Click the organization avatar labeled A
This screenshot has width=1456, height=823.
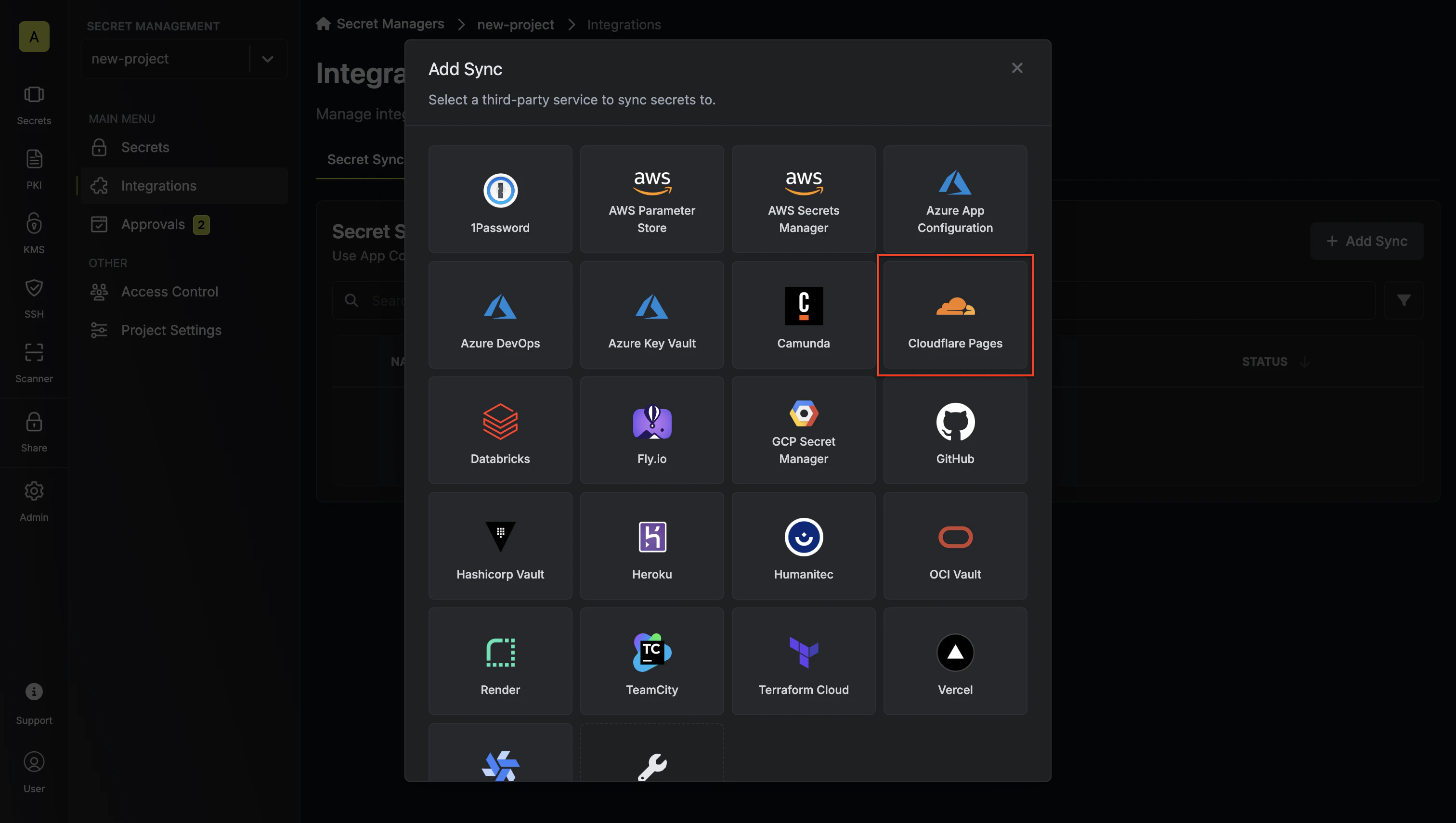pos(34,37)
